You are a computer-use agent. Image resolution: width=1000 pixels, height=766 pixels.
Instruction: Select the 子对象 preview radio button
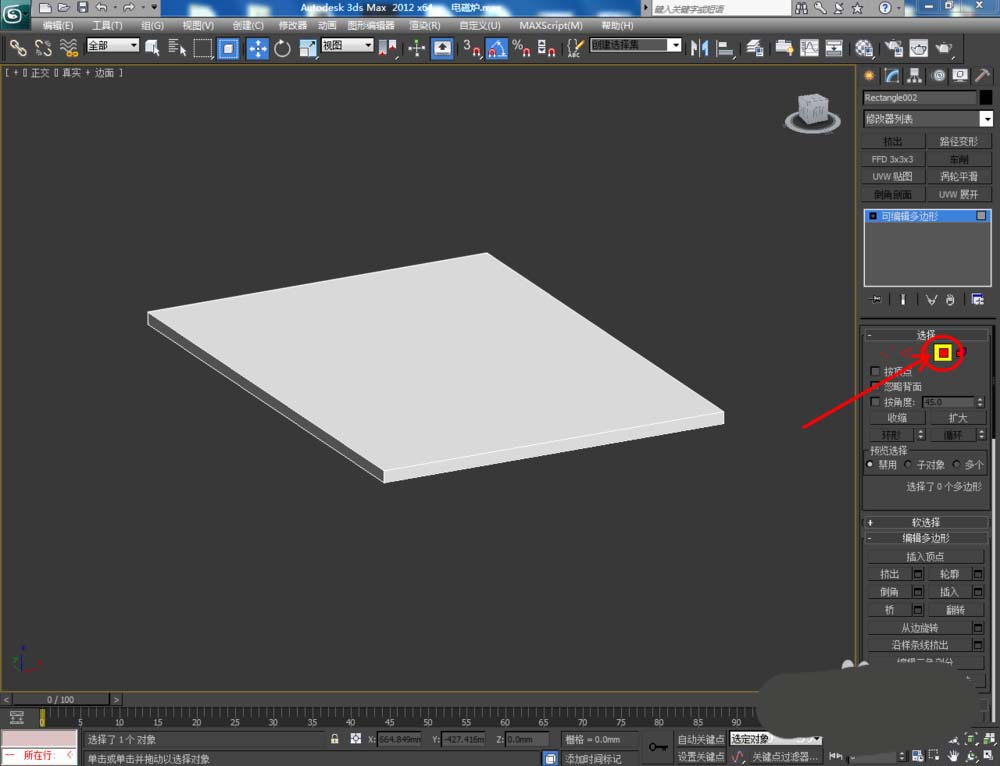coord(908,465)
